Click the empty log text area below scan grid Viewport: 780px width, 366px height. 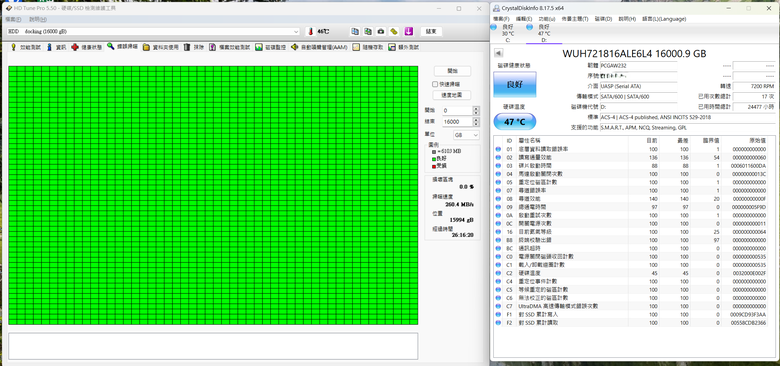[213, 346]
